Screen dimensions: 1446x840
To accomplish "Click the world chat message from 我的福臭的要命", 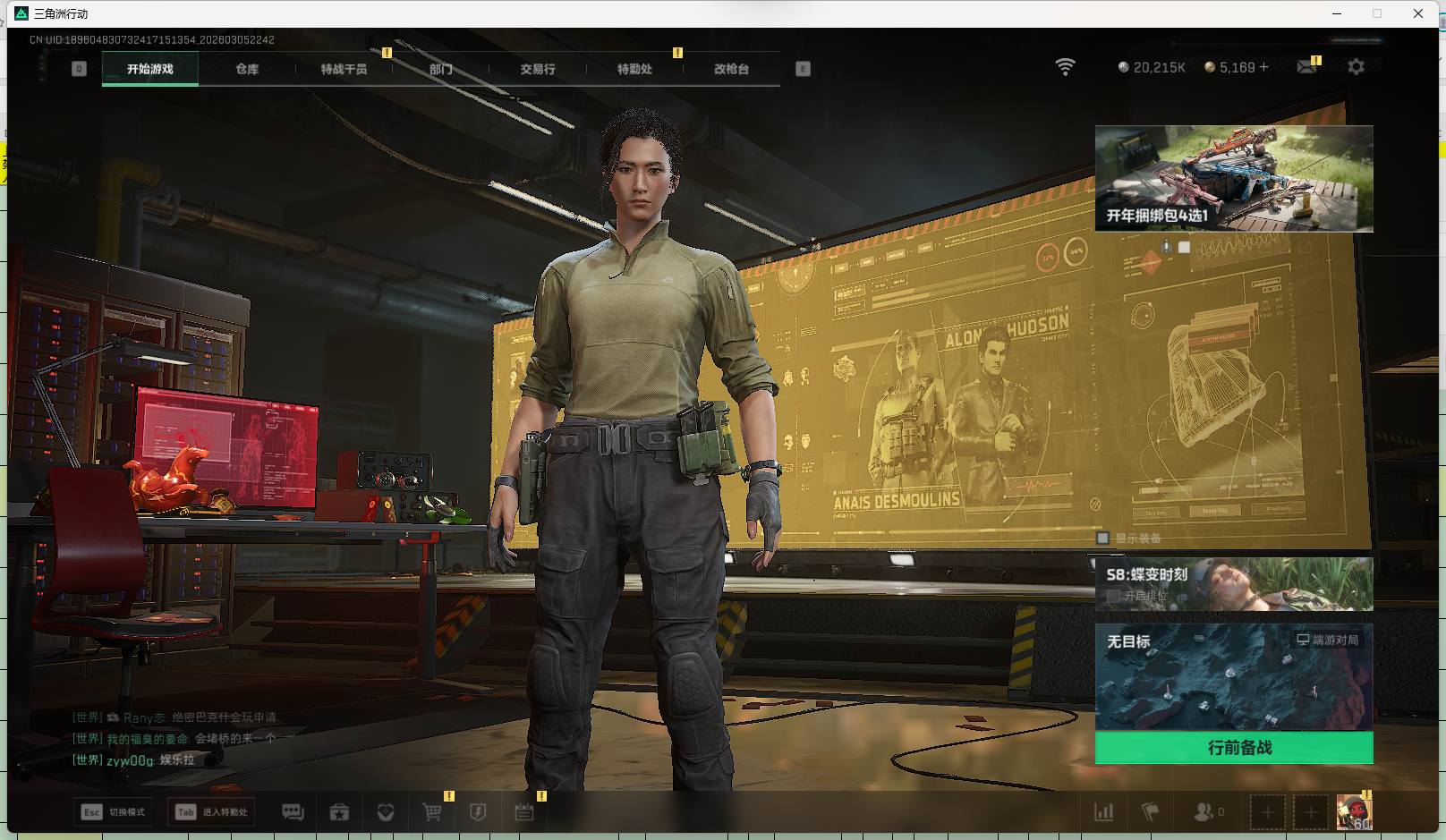I will click(x=175, y=739).
